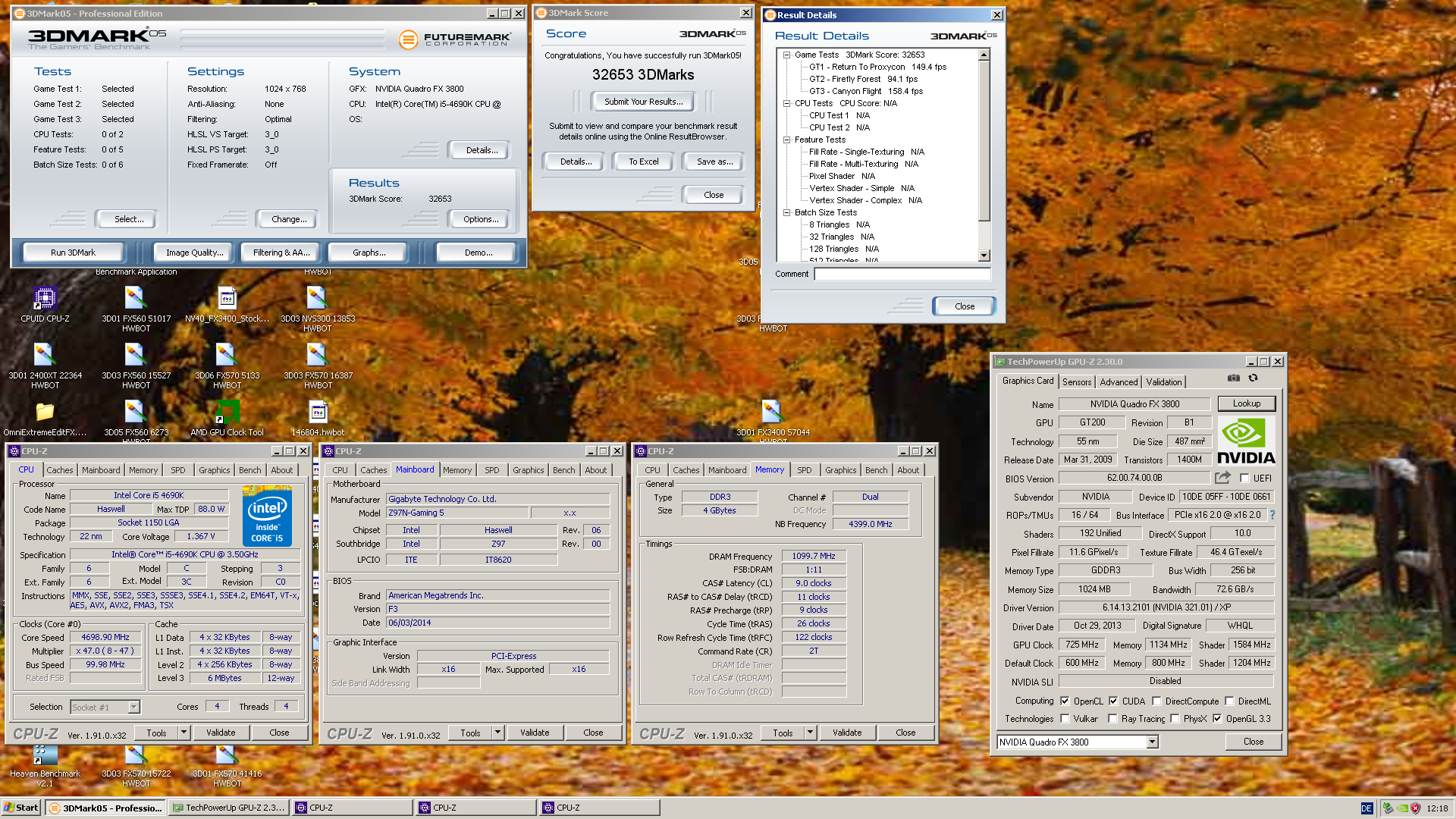Collapse the Batch Size Tests node
Screen dimensions: 1456x819
click(x=786, y=212)
